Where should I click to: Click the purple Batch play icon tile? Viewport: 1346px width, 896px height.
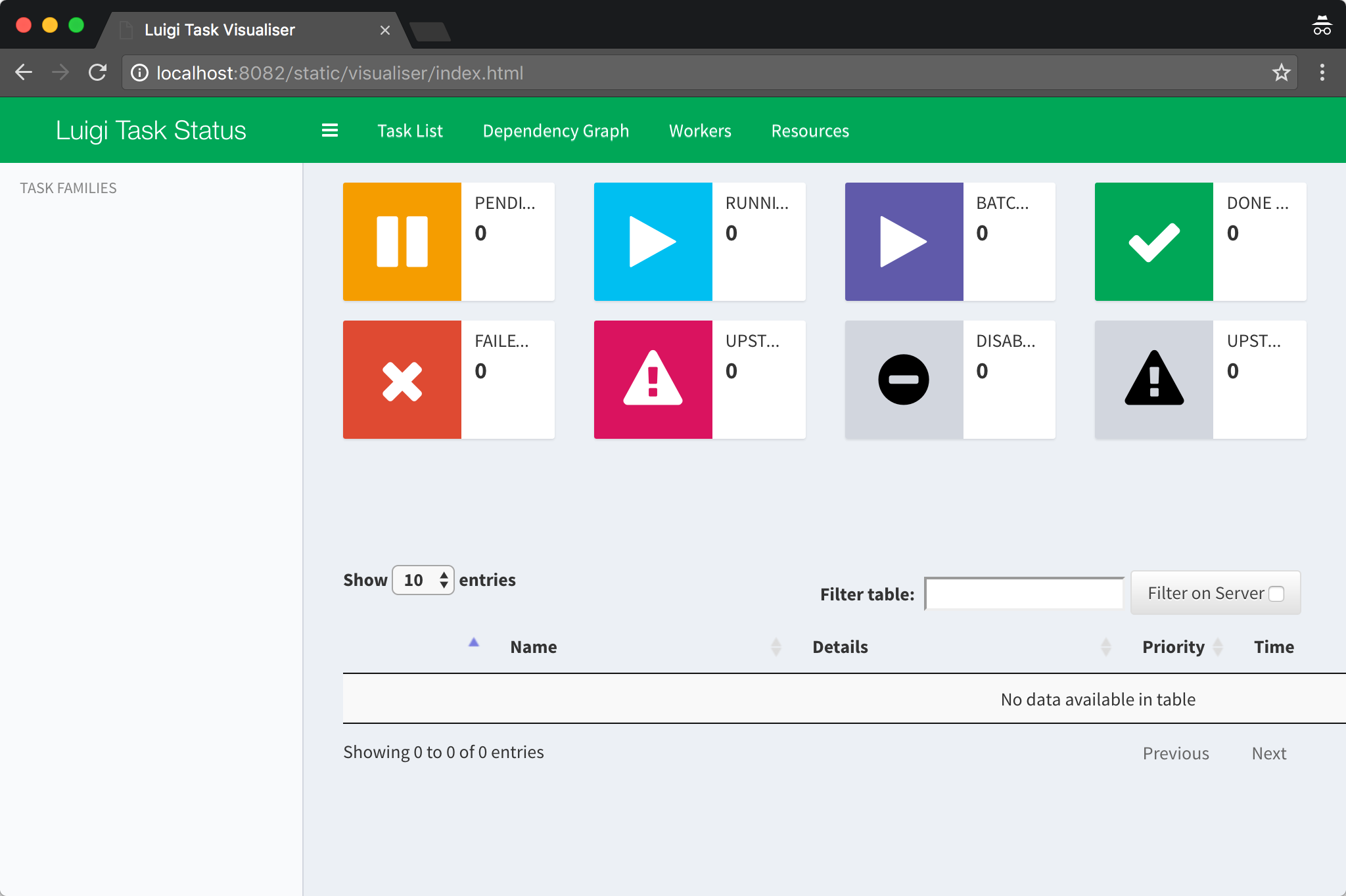[904, 242]
